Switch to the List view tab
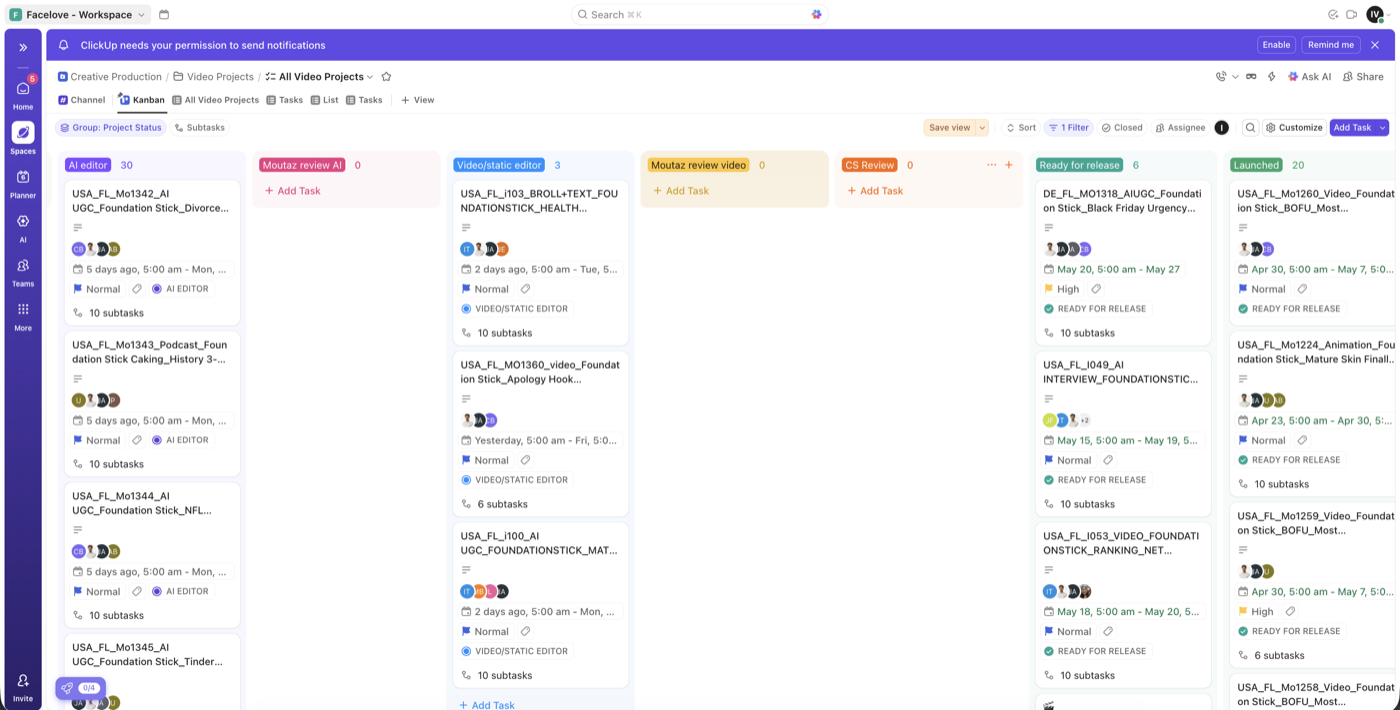This screenshot has height=710, width=1400. (324, 100)
